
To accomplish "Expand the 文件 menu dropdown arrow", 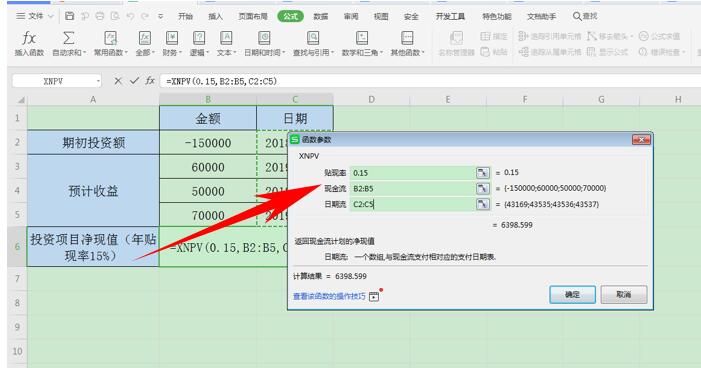I will (x=51, y=17).
